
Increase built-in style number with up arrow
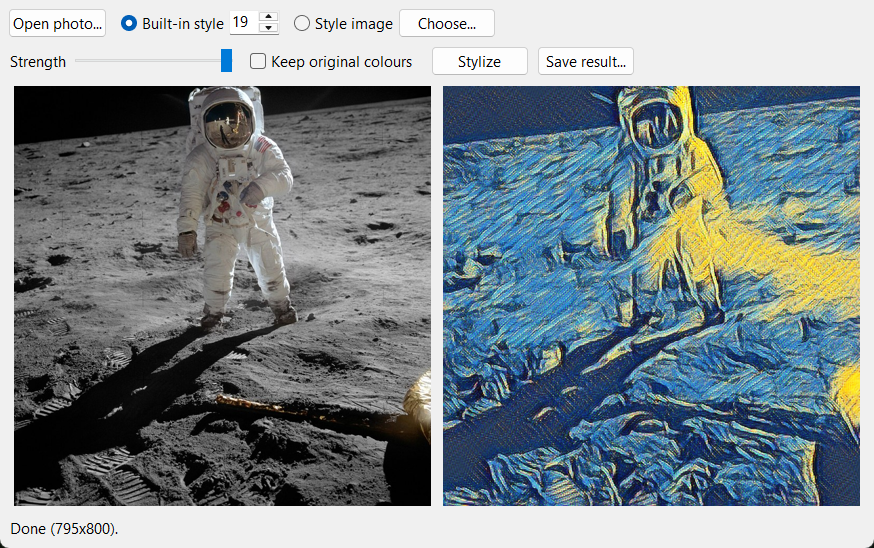click(x=269, y=17)
